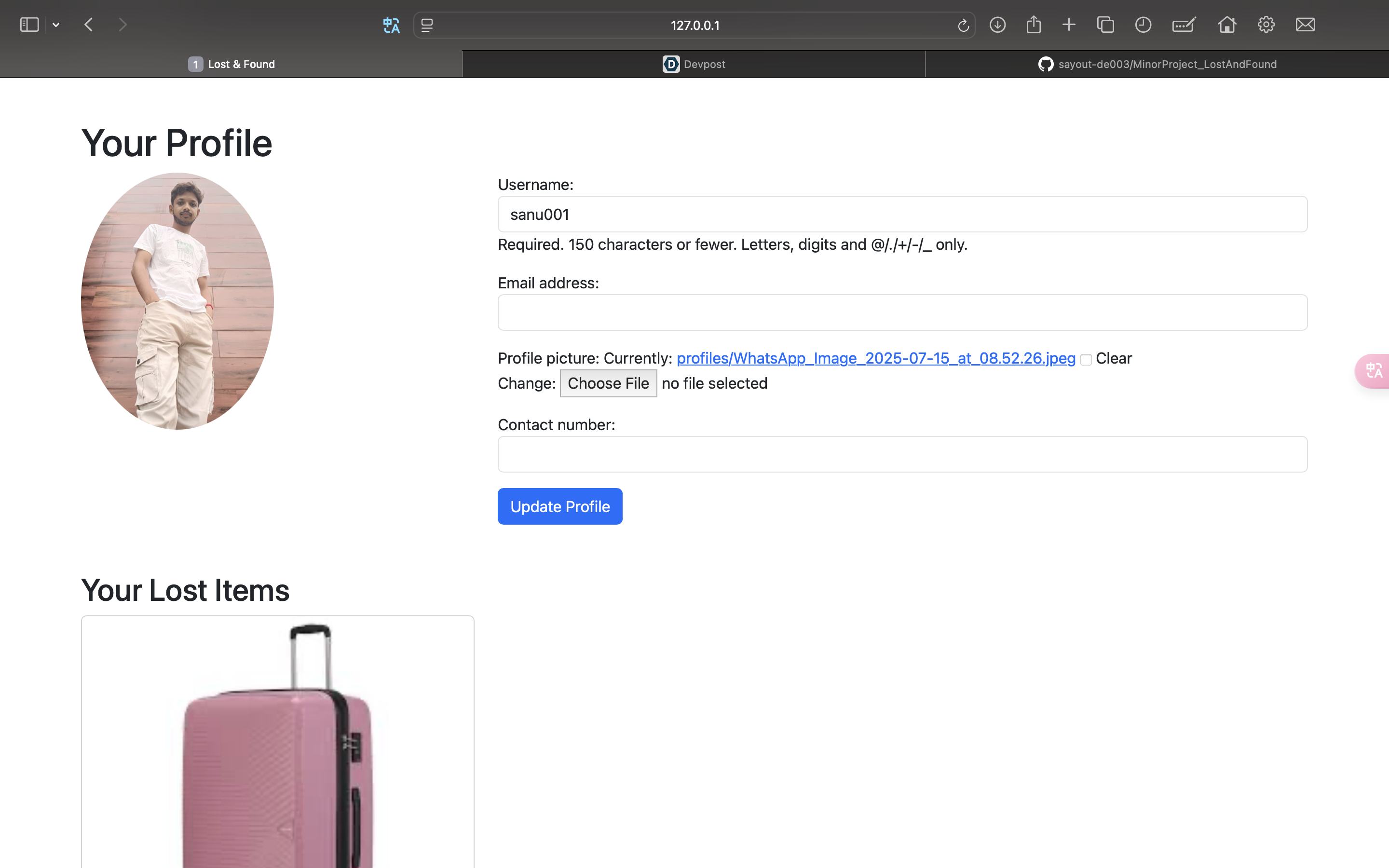Image resolution: width=1389 pixels, height=868 pixels.
Task: Click the mail envelope icon
Action: [1305, 25]
